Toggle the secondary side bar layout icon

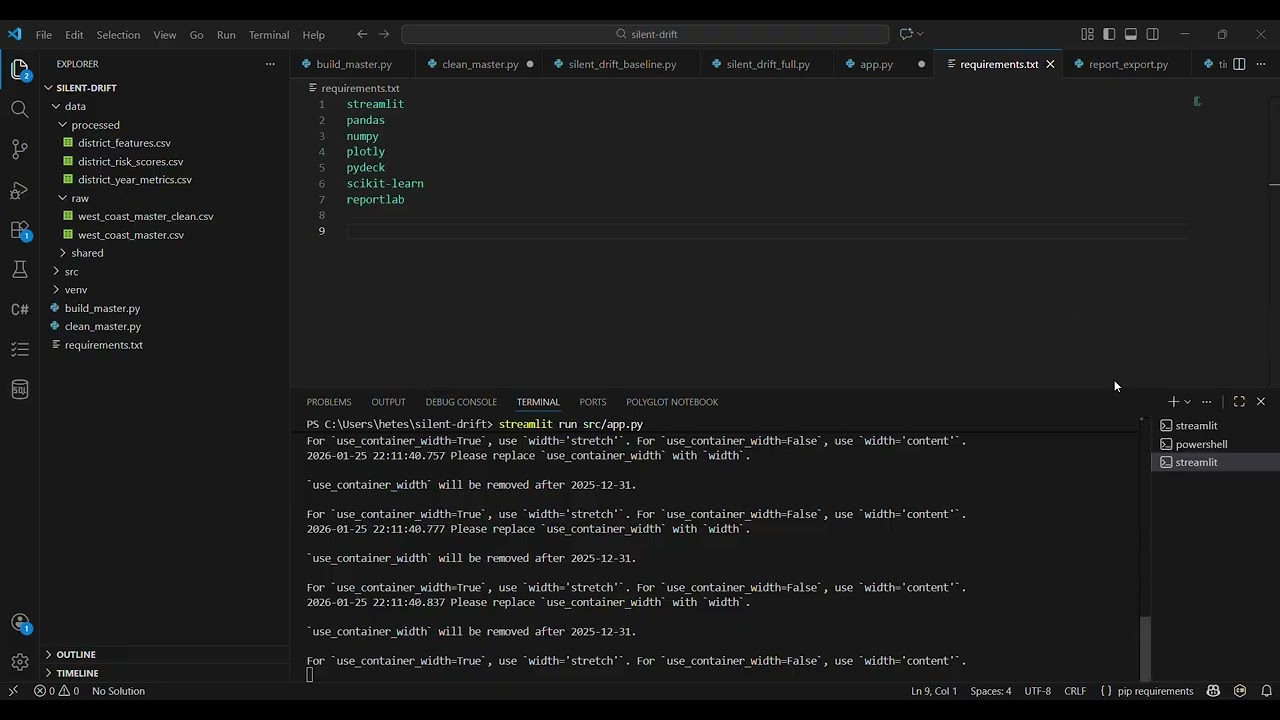pos(1152,34)
